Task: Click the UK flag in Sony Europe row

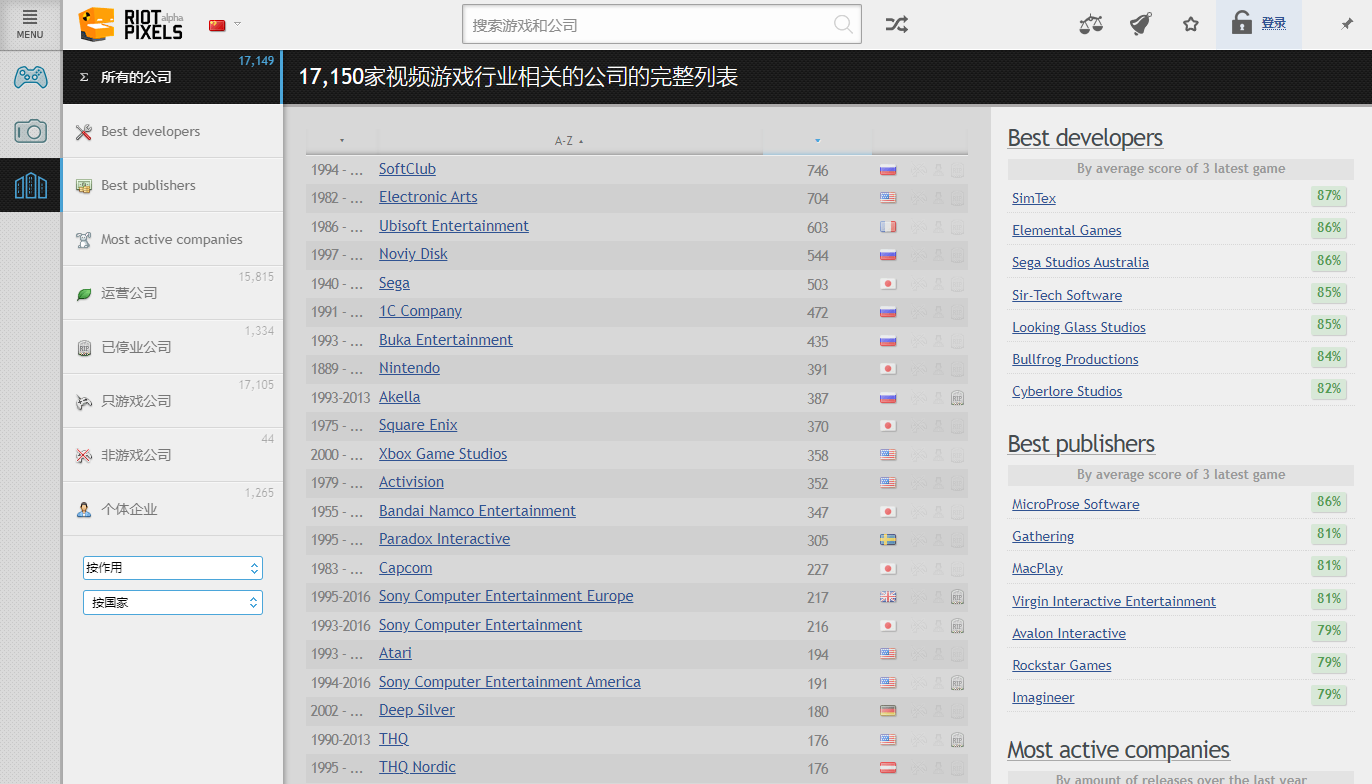Action: tap(888, 597)
